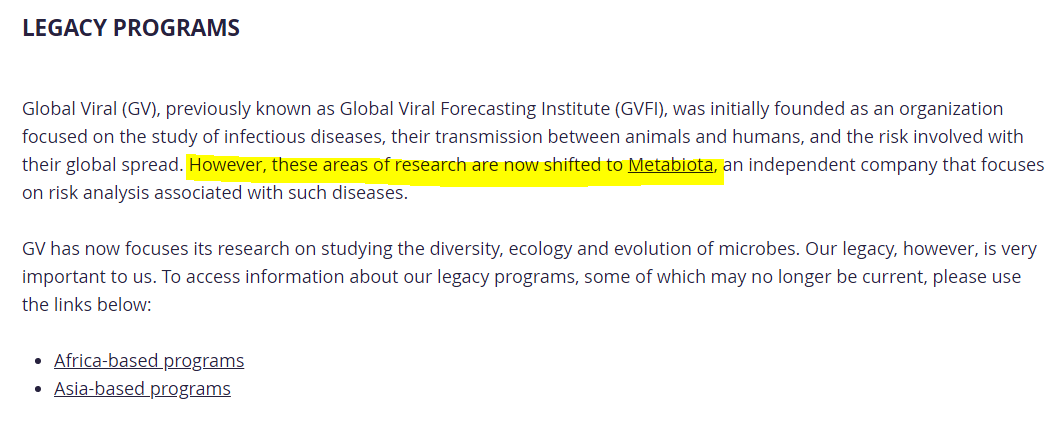This screenshot has width=1060, height=442.
Task: Click the yellow highlighted word "However"
Action: [226, 165]
